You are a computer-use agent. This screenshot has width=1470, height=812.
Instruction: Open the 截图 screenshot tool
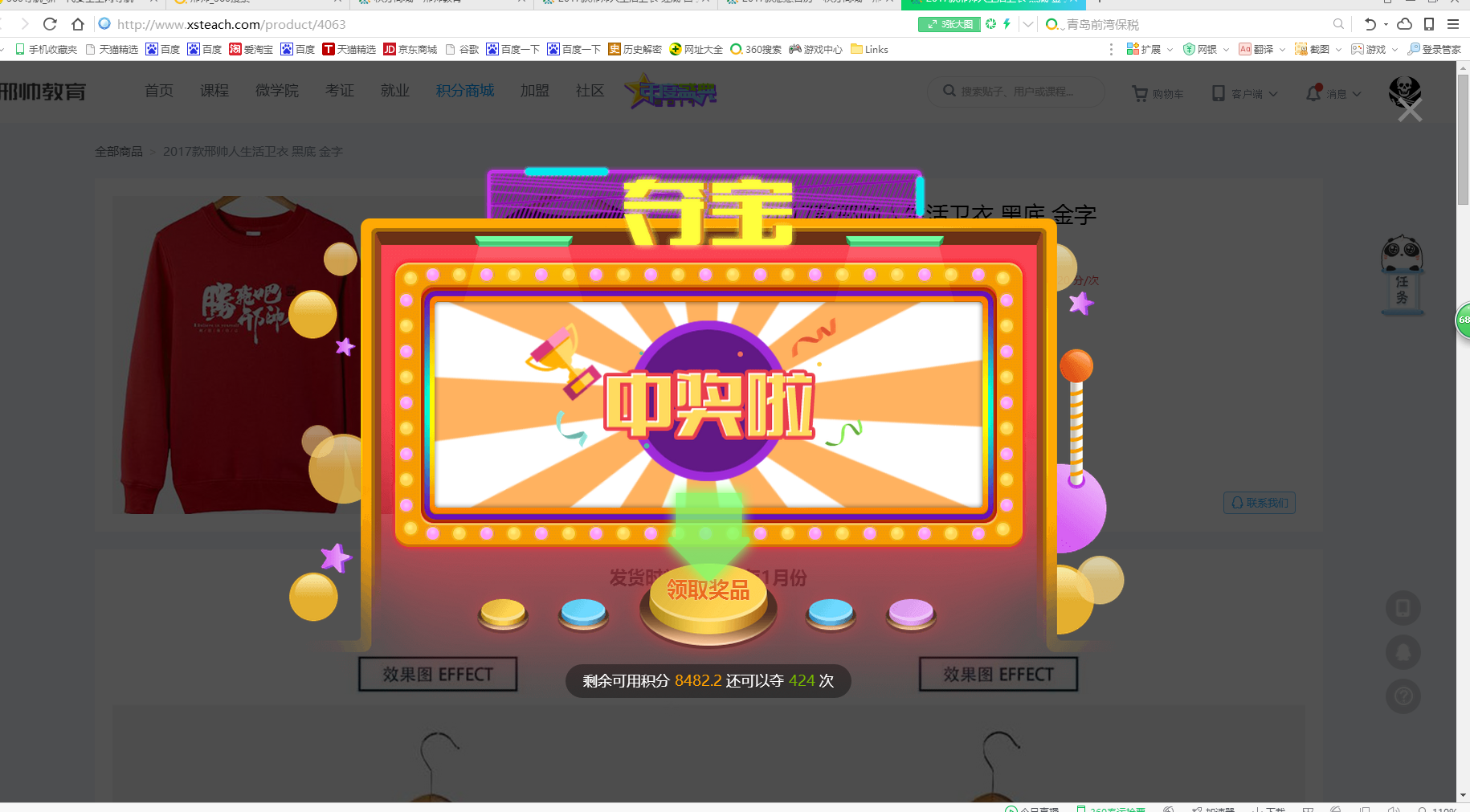[1302, 49]
